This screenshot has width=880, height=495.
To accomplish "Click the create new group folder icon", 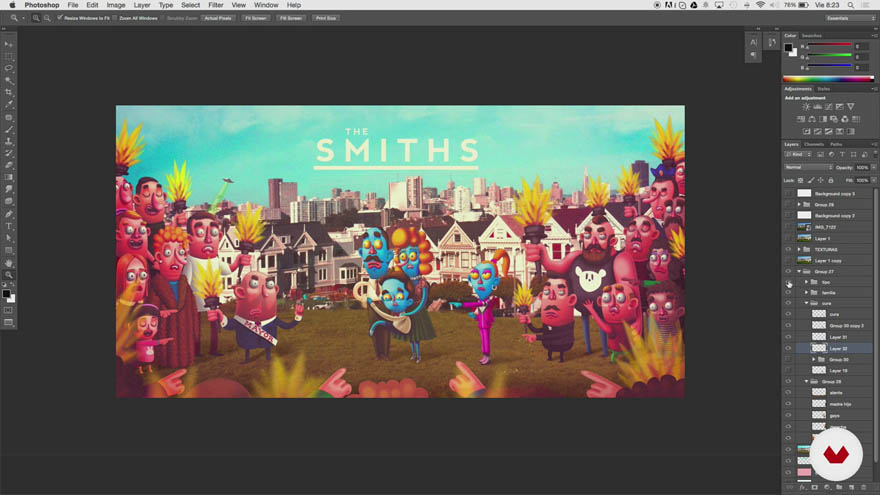I will coord(839,487).
